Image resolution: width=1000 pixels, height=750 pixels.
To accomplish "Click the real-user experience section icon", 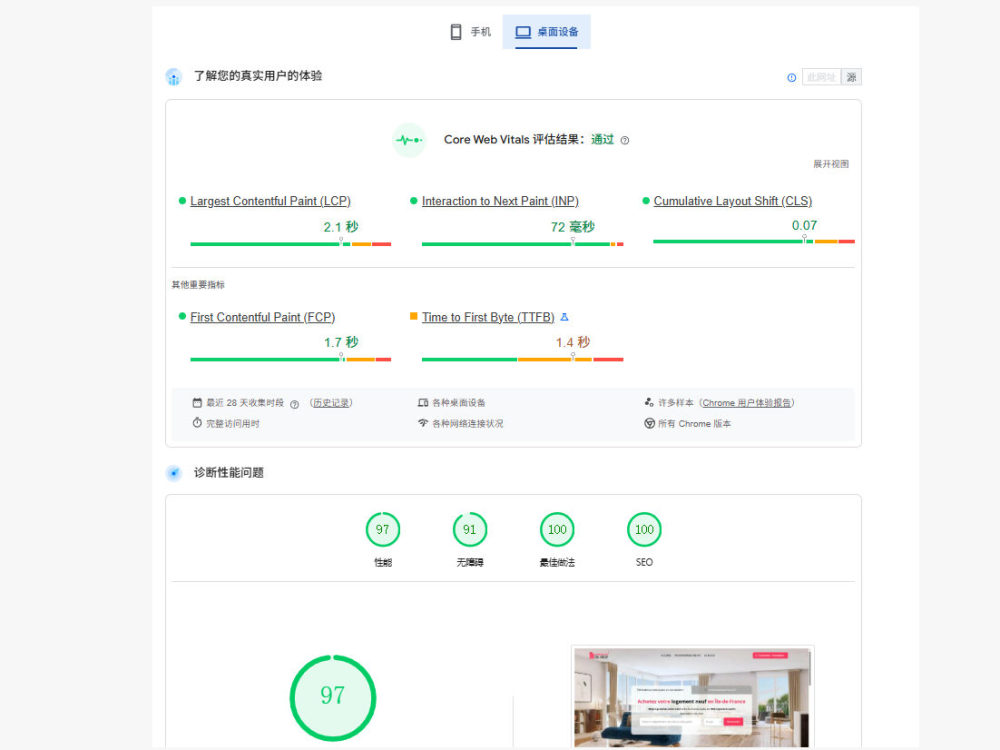I will (x=173, y=77).
